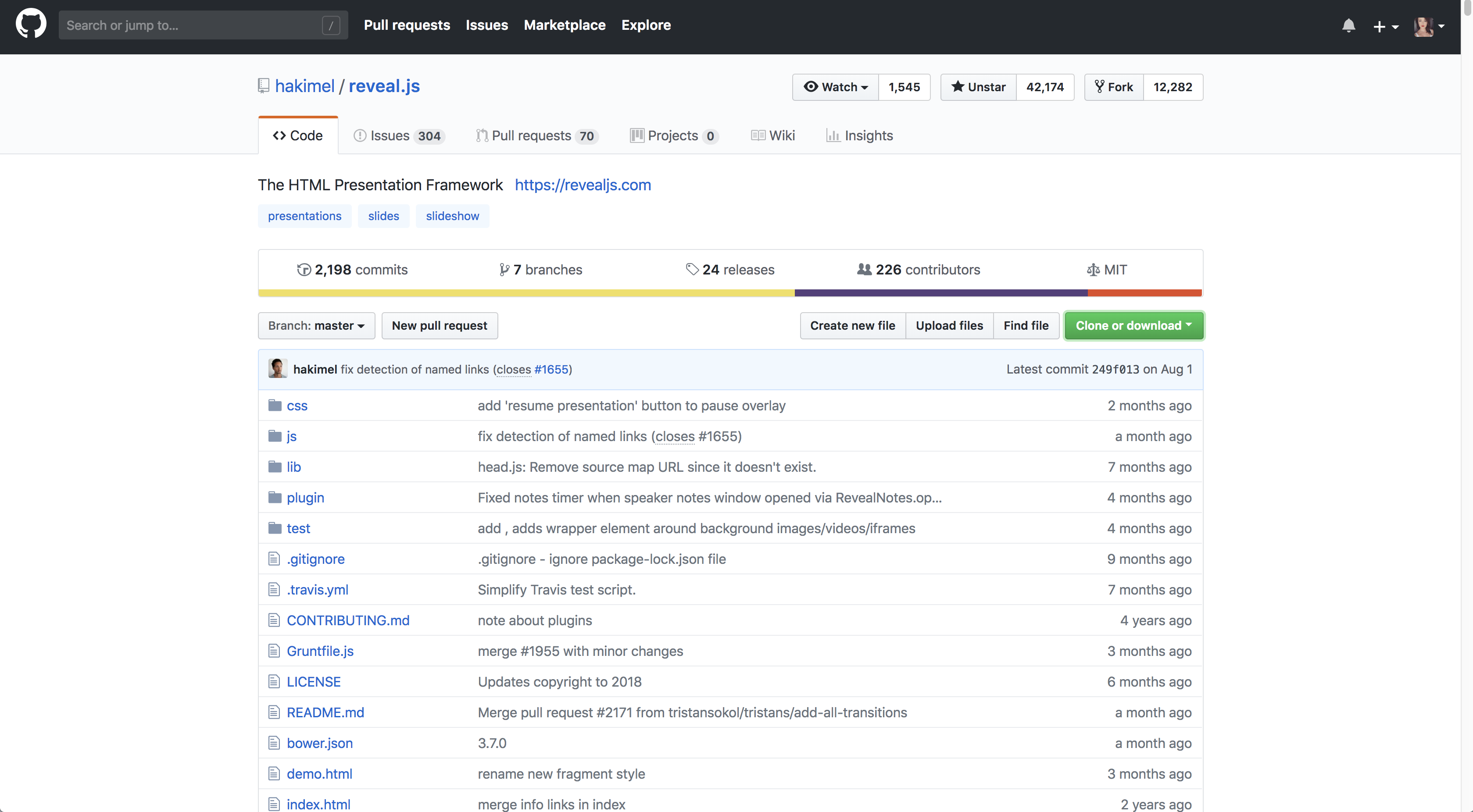Open the hakimel owner link
This screenshot has height=812, width=1473.
tap(305, 85)
